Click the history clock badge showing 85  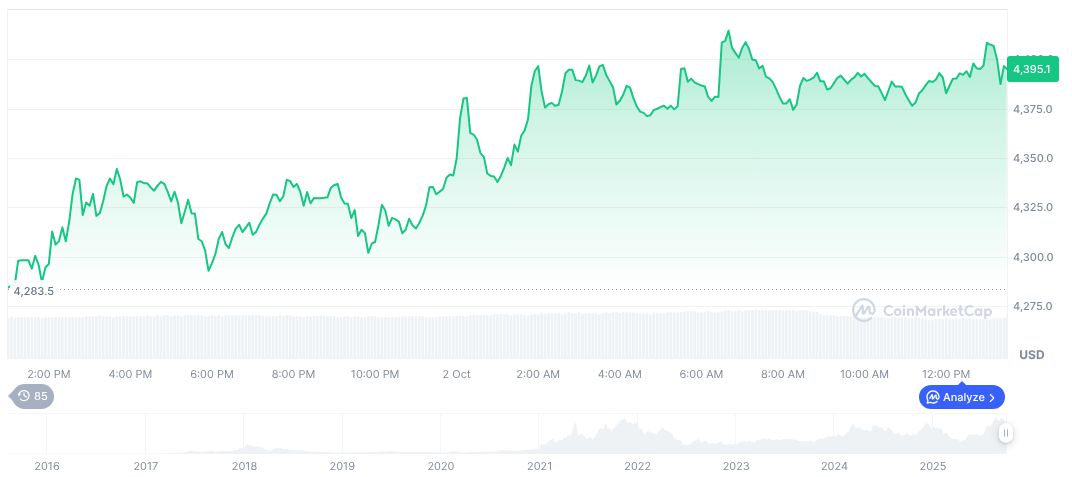pyautogui.click(x=33, y=396)
